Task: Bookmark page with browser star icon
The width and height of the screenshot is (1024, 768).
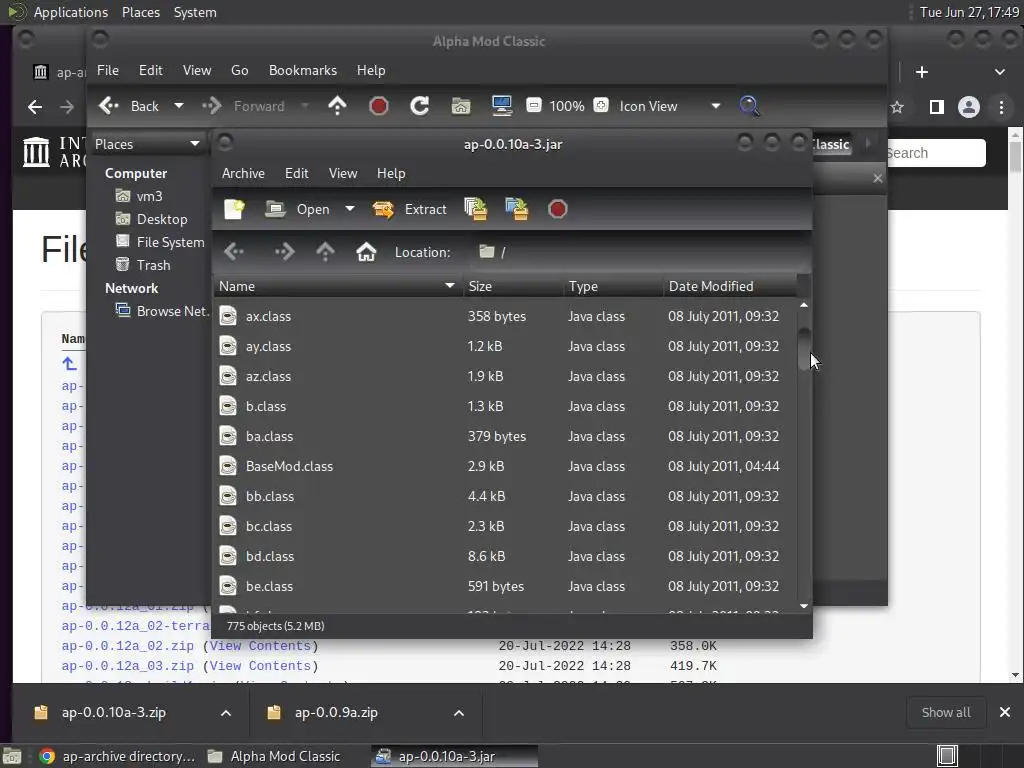Action: pos(897,107)
